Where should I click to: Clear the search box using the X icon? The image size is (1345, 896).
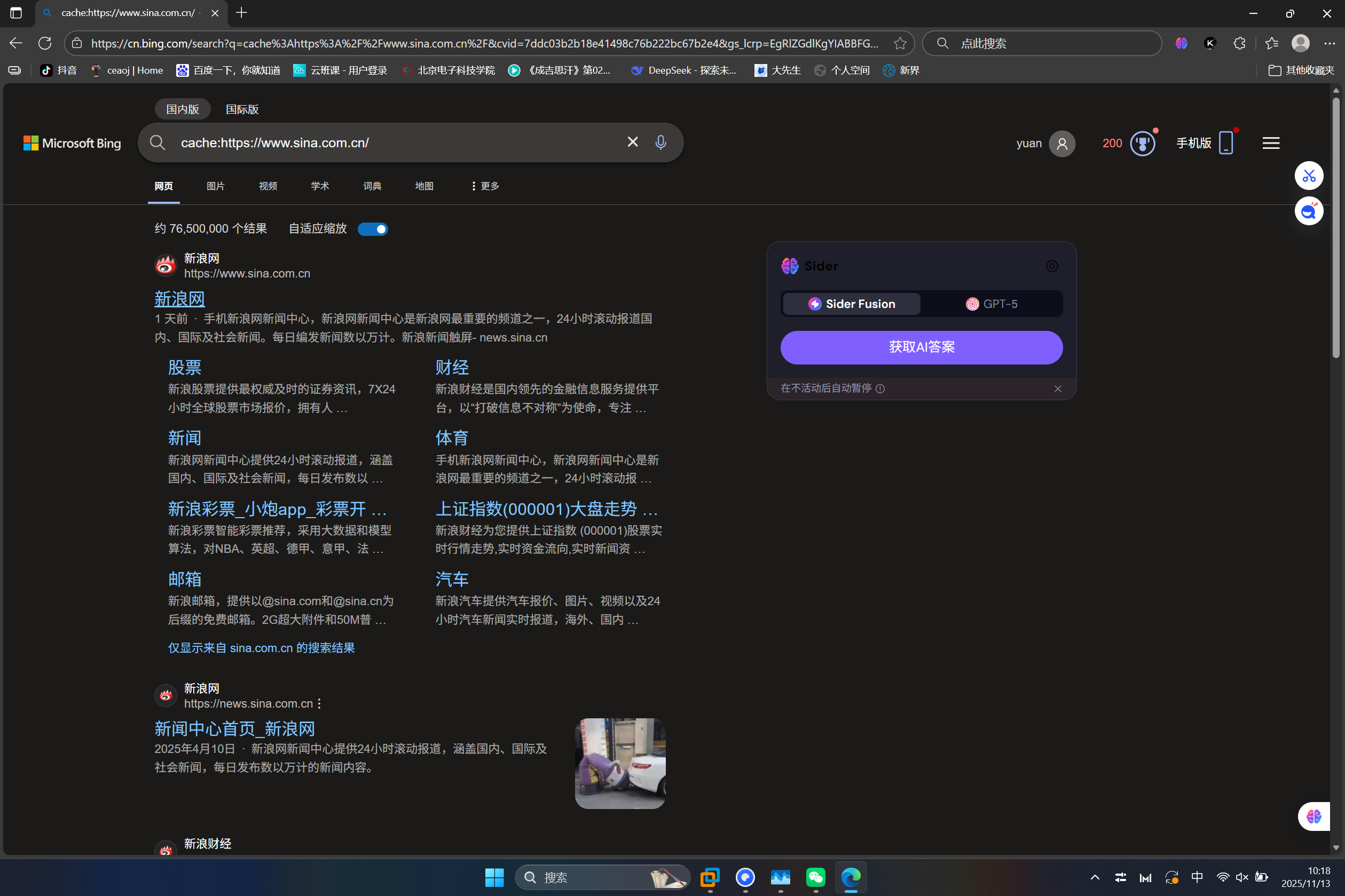click(x=632, y=142)
